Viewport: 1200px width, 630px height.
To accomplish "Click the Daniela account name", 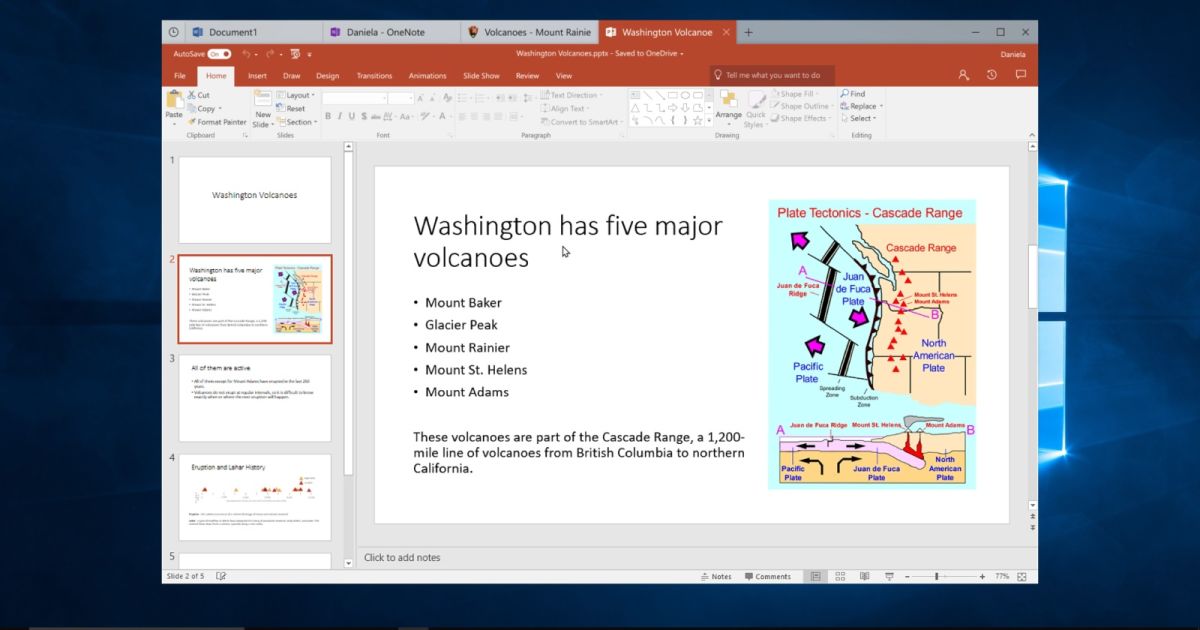I will 1012,54.
